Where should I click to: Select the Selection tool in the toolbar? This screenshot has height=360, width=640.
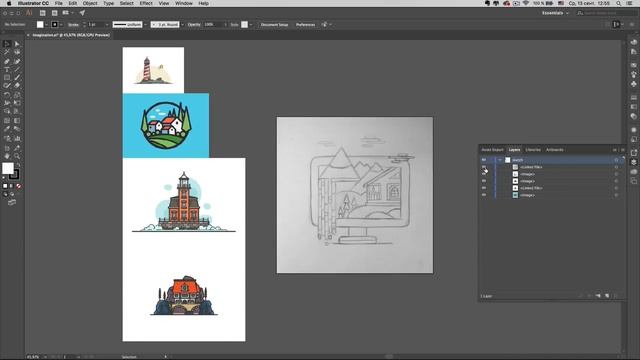pyautogui.click(x=7, y=44)
